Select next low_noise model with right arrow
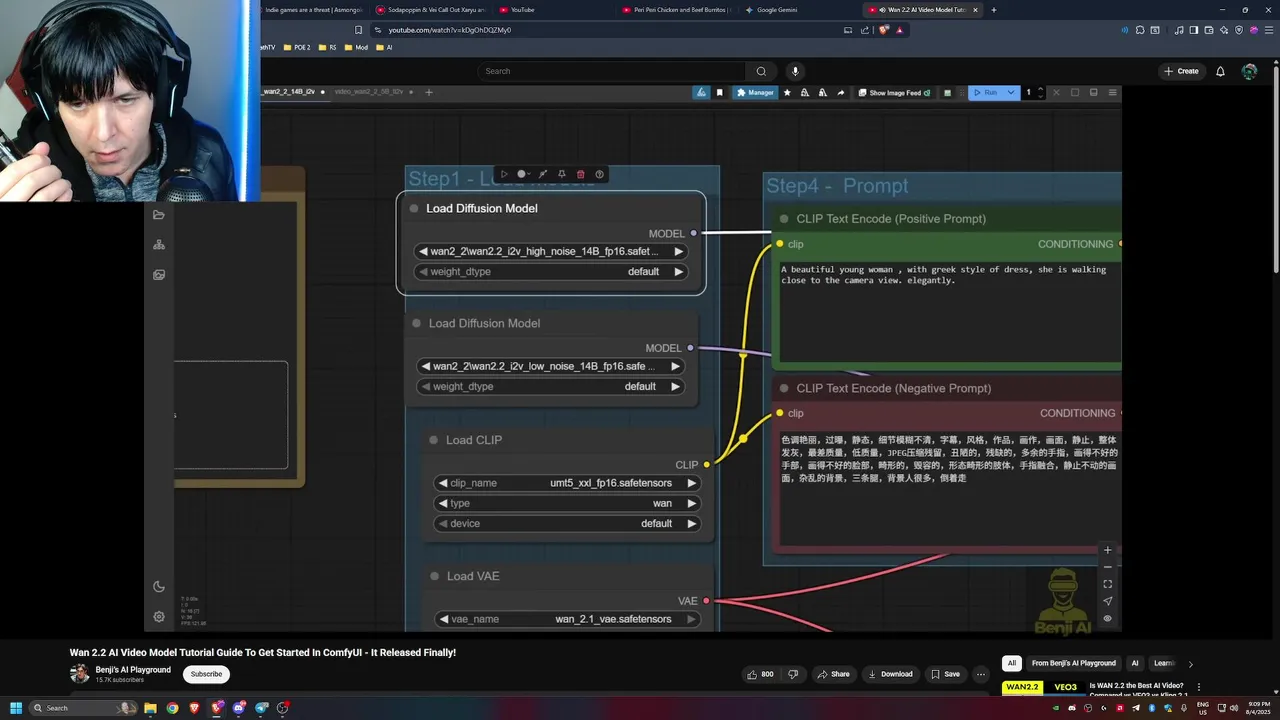1280x720 pixels. click(x=675, y=366)
